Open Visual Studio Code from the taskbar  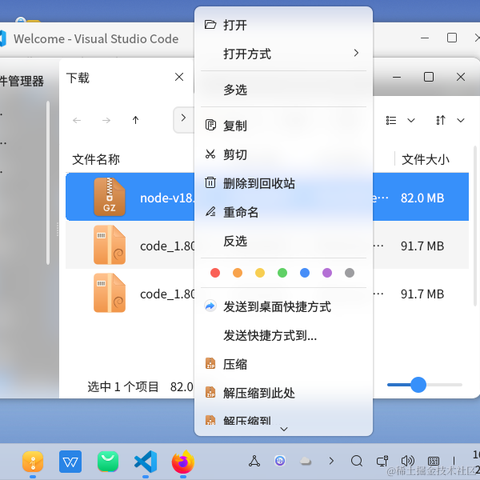click(x=146, y=462)
